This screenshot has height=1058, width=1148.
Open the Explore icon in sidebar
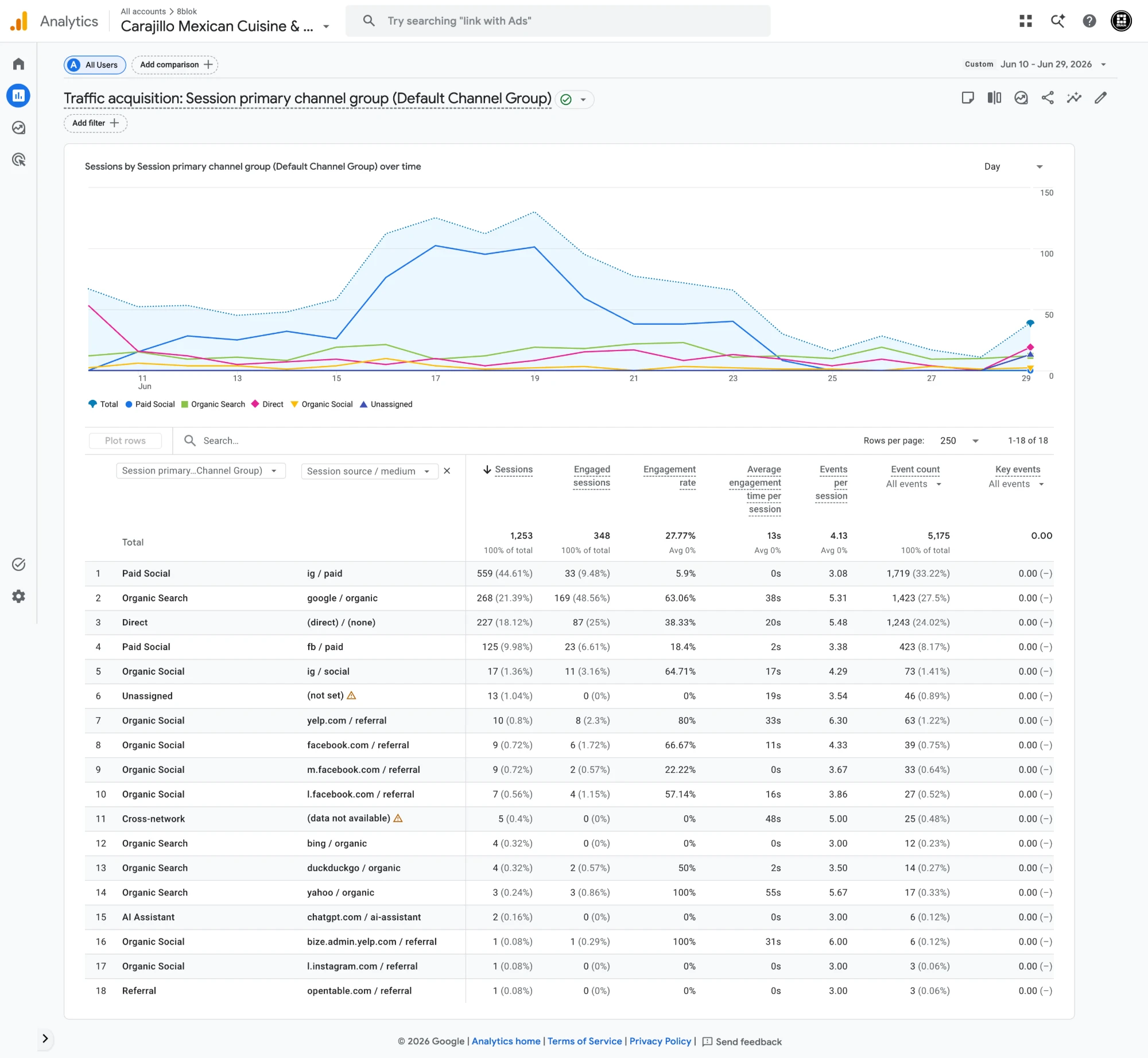(x=18, y=128)
